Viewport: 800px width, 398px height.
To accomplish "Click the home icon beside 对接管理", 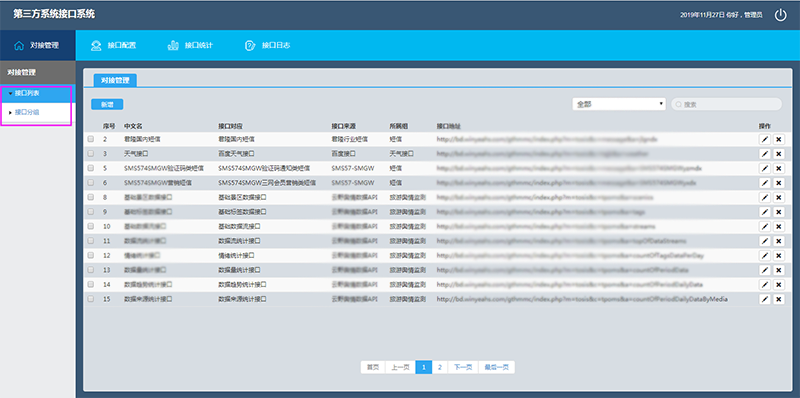I will coord(19,45).
